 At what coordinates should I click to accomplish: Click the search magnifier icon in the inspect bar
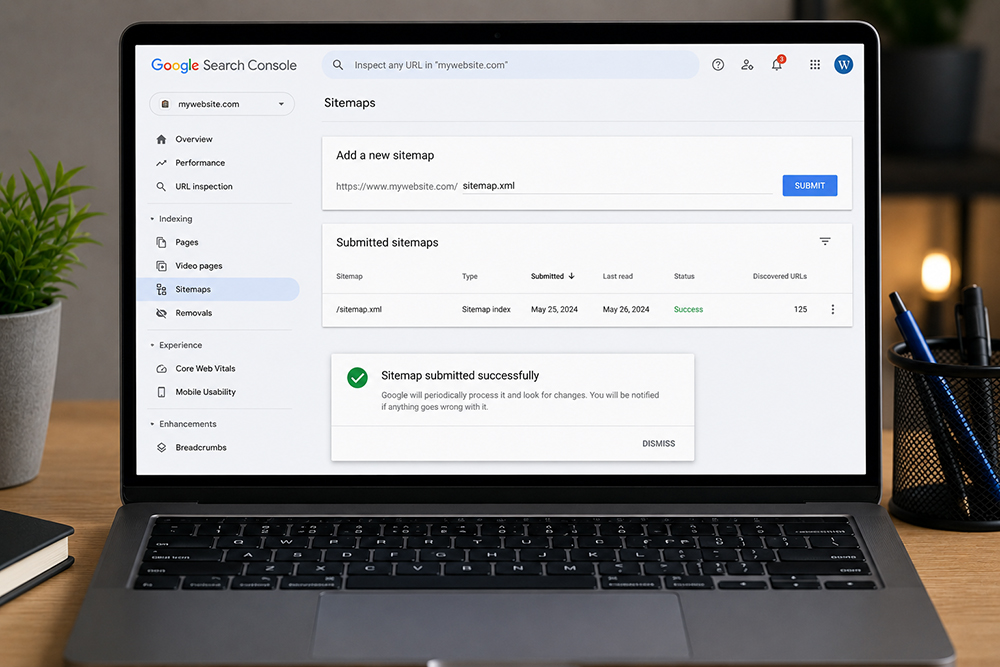coord(338,65)
